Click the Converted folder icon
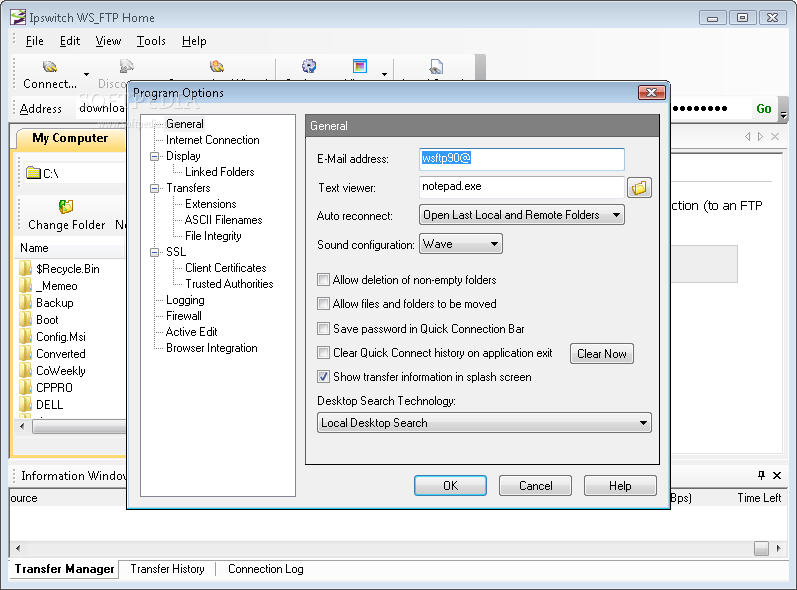The width and height of the screenshot is (797, 590). (x=25, y=353)
